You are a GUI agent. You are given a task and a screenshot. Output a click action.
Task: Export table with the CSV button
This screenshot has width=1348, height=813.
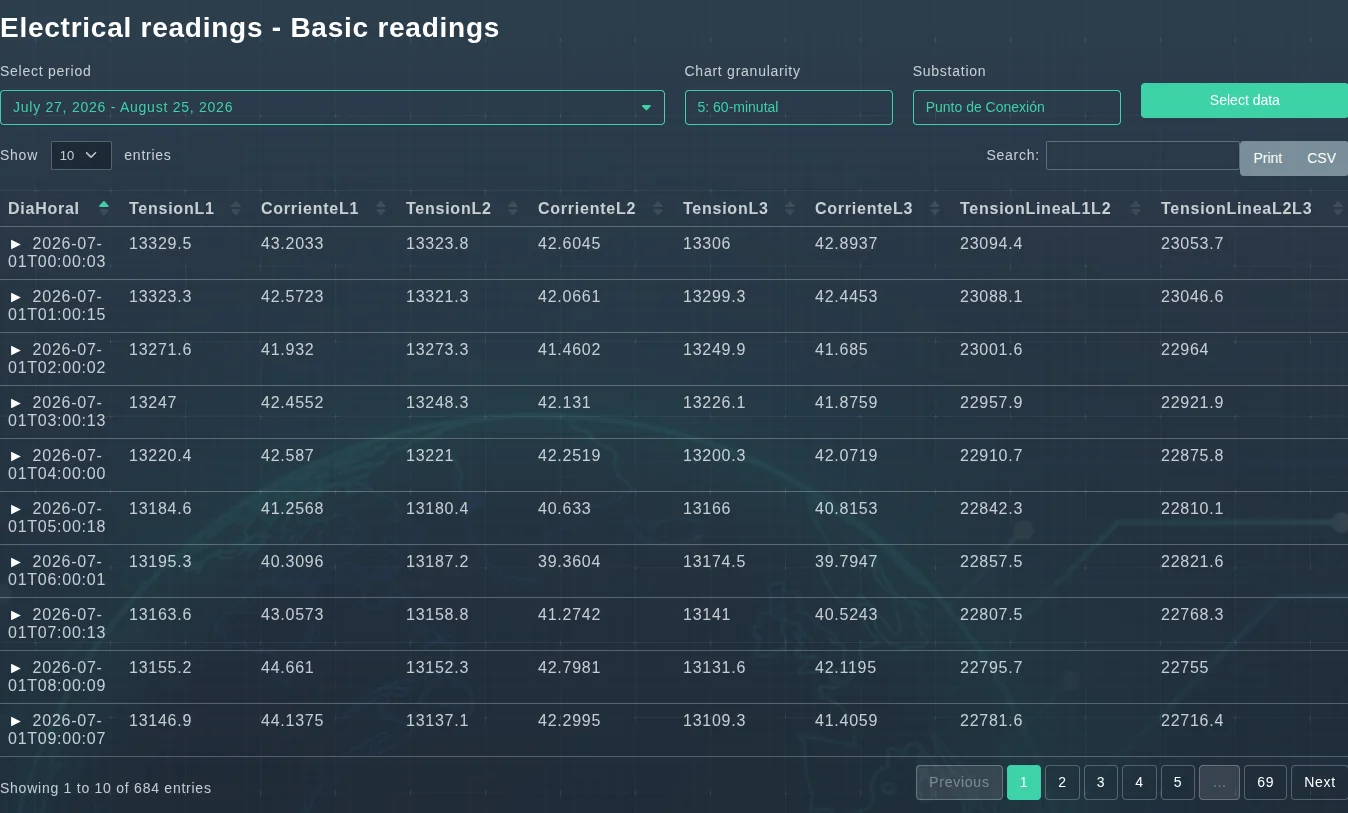pyautogui.click(x=1321, y=158)
